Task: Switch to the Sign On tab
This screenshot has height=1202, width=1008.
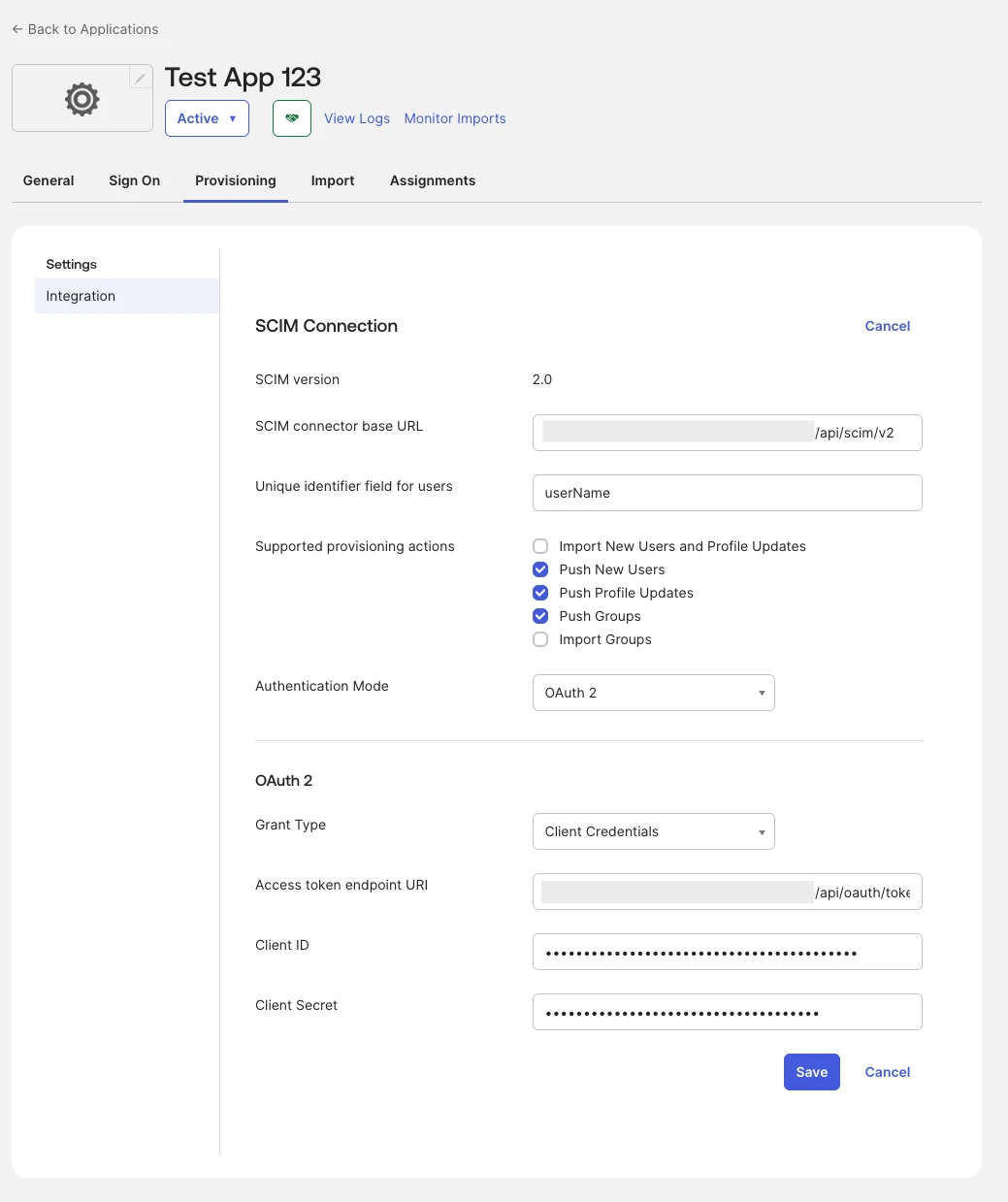Action: (x=135, y=180)
